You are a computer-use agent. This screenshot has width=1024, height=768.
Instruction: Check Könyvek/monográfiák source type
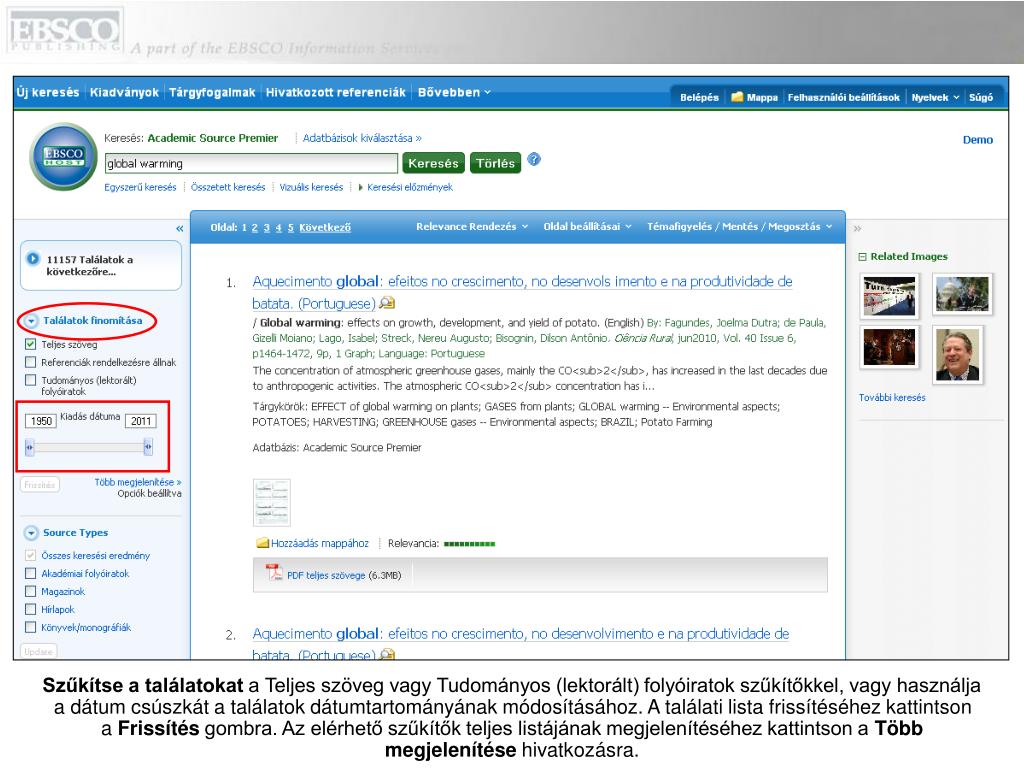click(31, 627)
